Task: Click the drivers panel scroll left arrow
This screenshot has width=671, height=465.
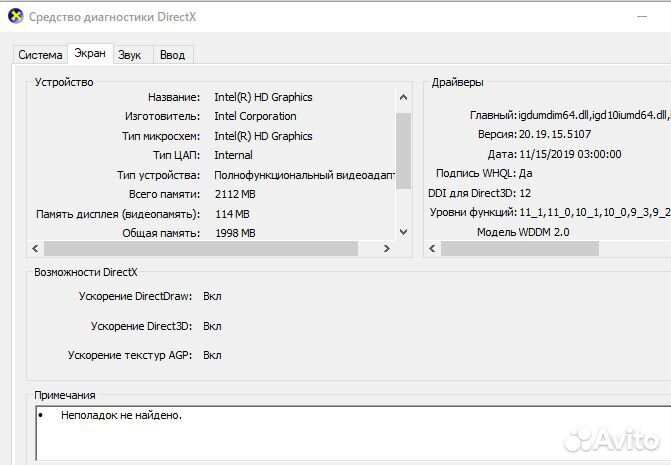Action: tap(432, 248)
